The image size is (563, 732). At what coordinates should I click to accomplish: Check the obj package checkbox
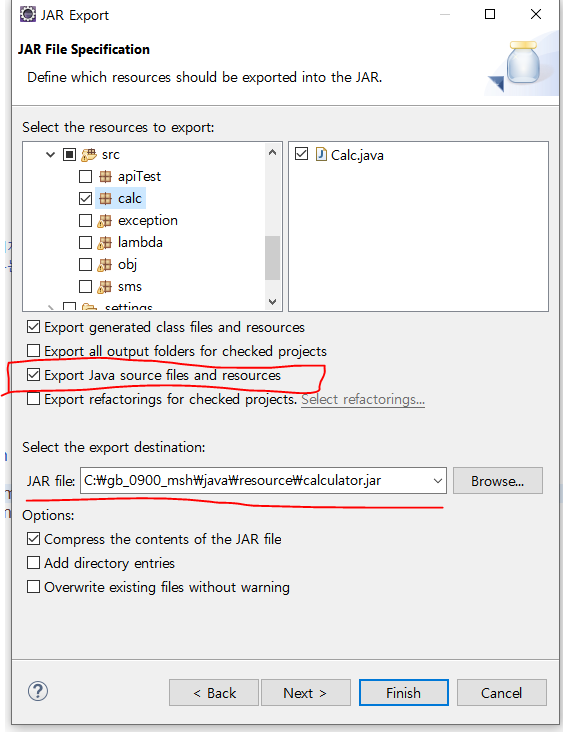pyautogui.click(x=85, y=264)
